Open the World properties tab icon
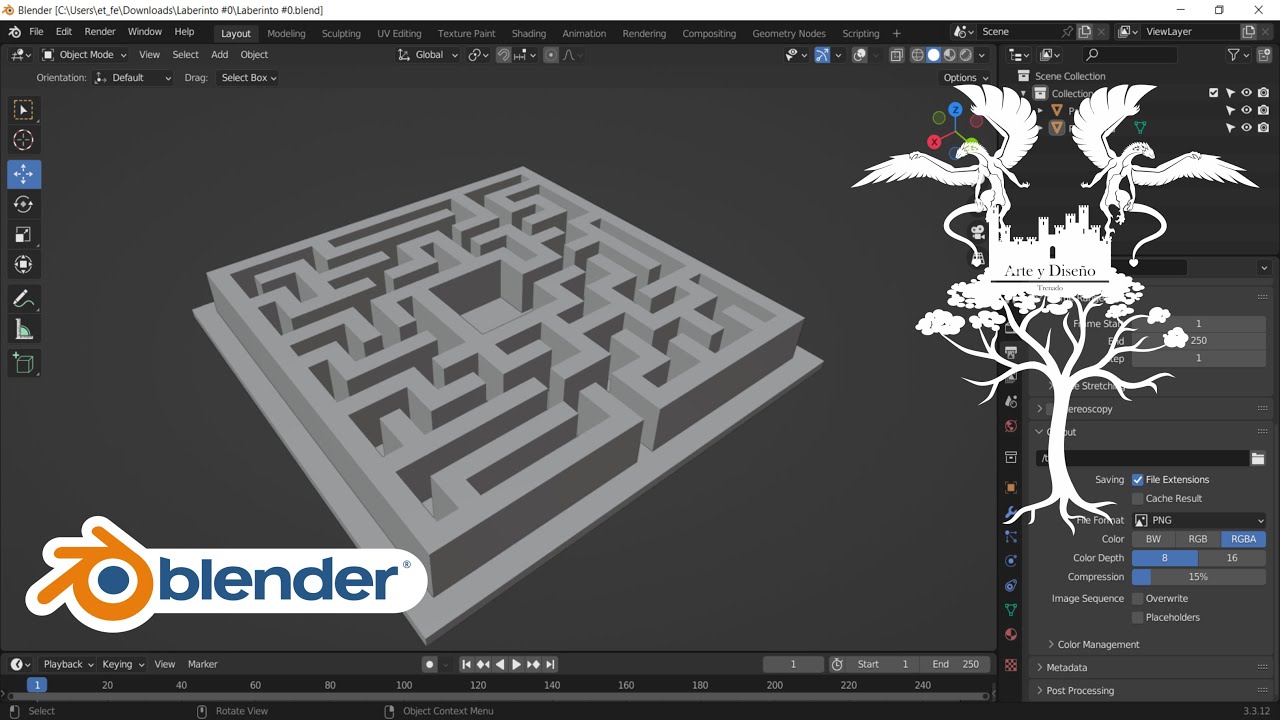This screenshot has height=720, width=1280. click(x=1011, y=426)
